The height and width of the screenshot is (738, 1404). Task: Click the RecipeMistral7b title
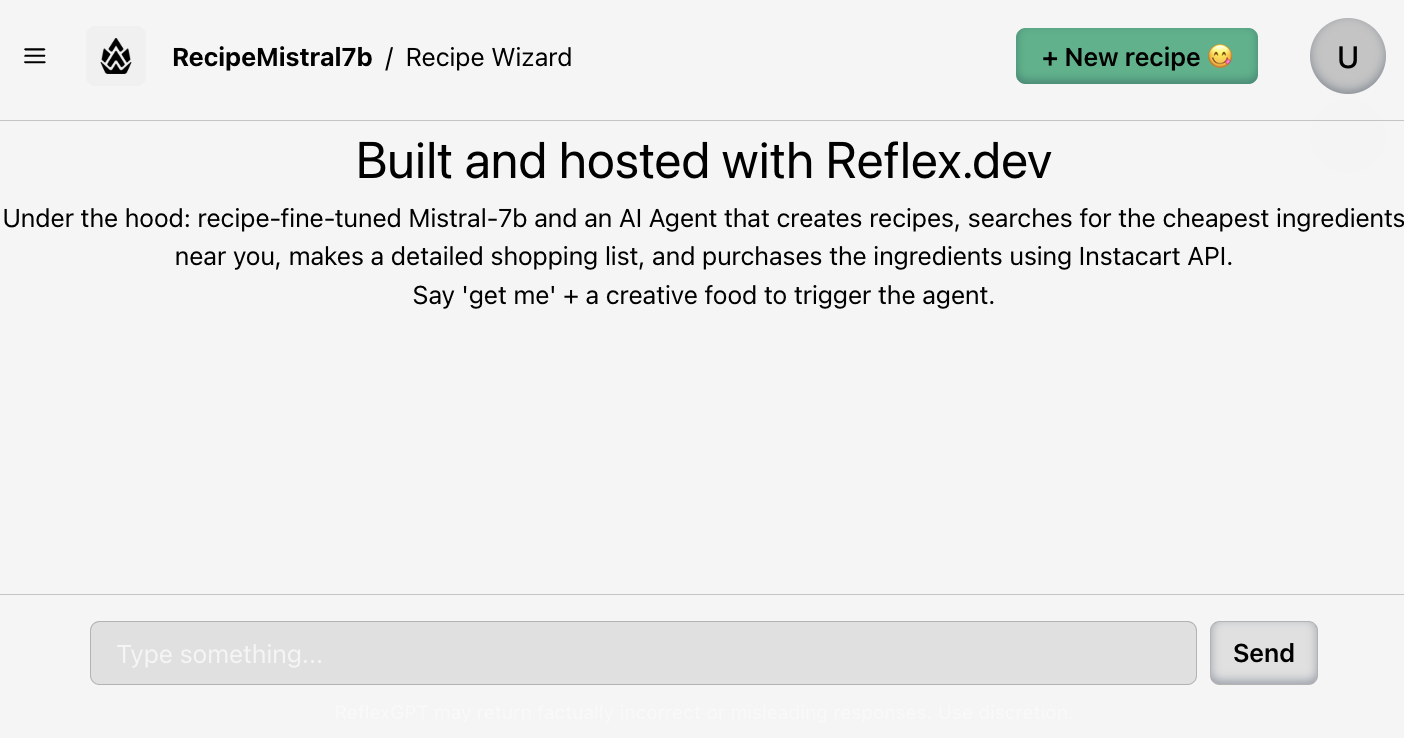272,57
